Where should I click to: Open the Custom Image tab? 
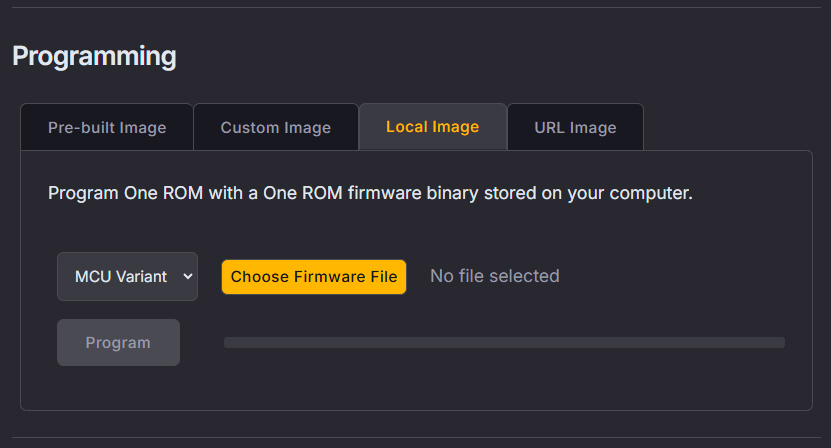276,128
